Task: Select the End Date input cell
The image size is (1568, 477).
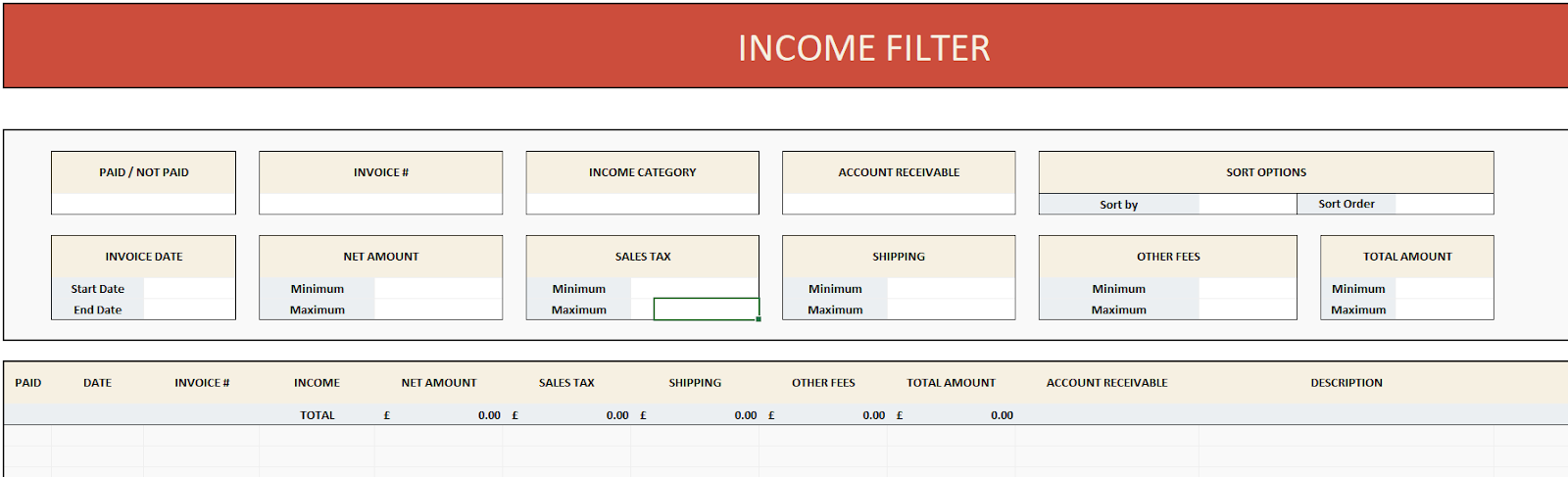Action: pyautogui.click(x=189, y=310)
